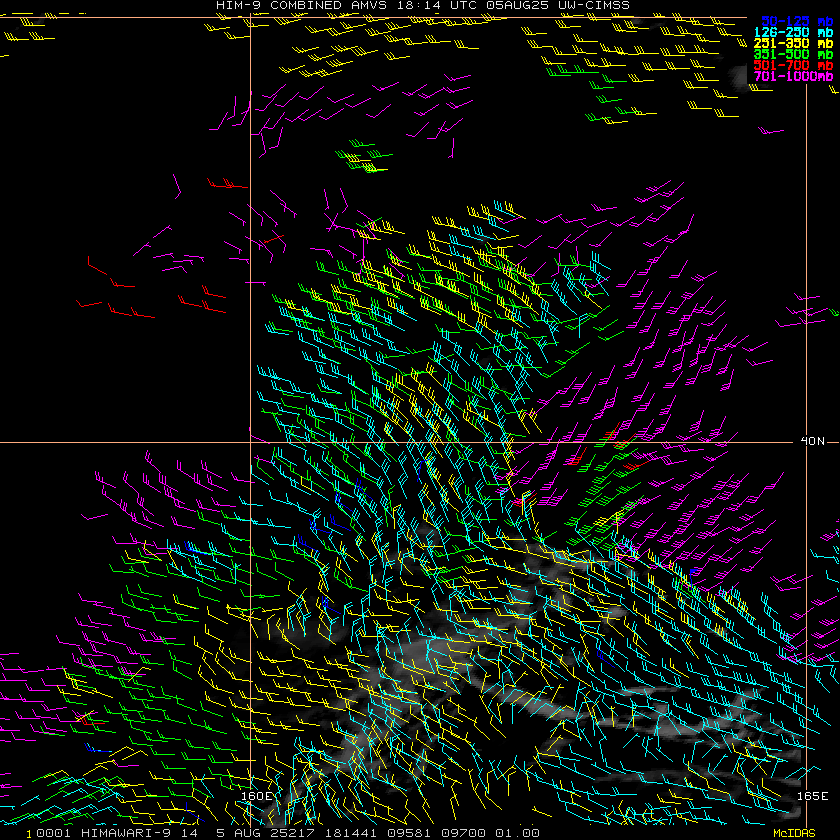Select the red 501-700 mb legend entry
This screenshot has height=840, width=840.
(793, 65)
